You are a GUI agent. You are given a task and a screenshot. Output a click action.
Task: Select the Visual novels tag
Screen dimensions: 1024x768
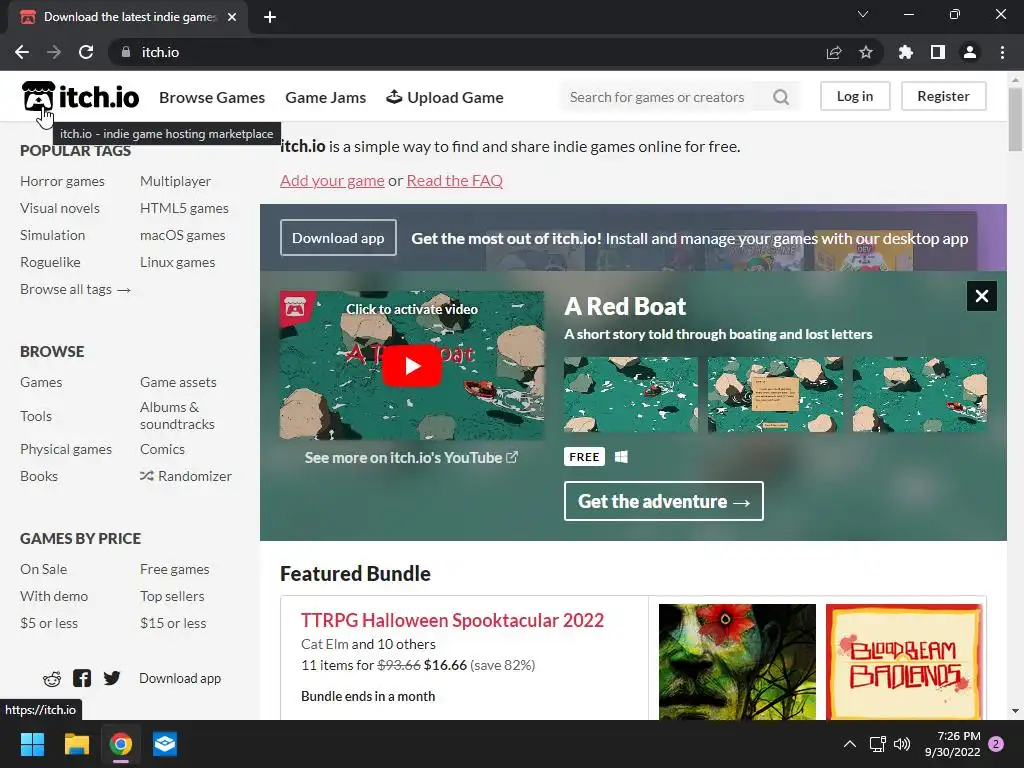click(60, 208)
